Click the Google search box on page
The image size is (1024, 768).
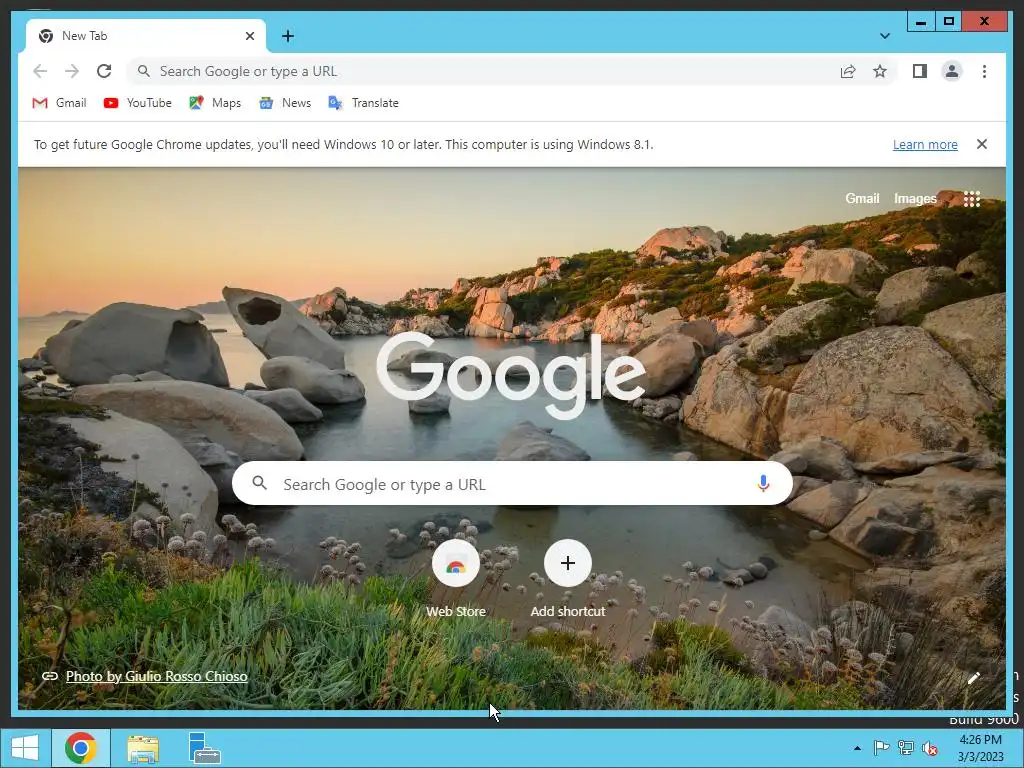click(512, 484)
